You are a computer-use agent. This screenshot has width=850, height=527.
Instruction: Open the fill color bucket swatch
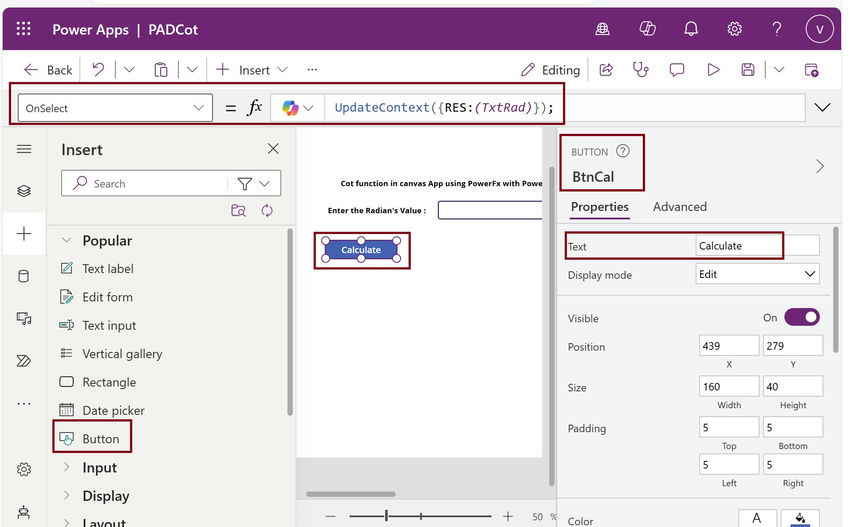(800, 518)
